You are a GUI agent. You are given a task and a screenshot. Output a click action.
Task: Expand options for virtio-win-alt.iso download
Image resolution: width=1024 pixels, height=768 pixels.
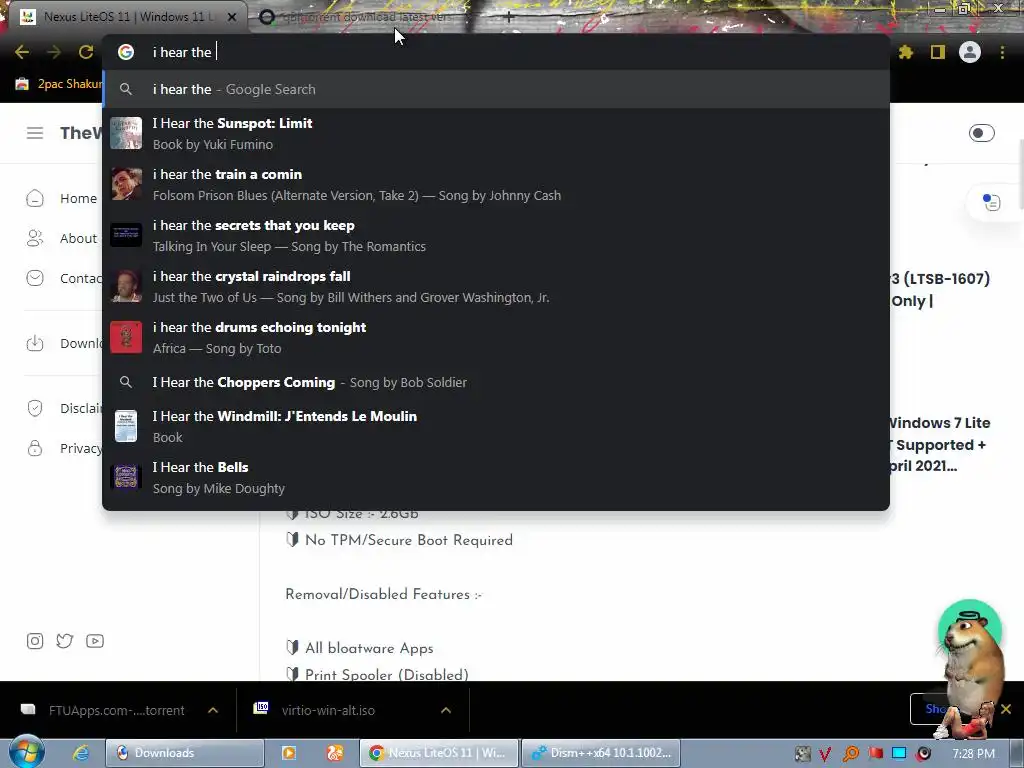446,711
